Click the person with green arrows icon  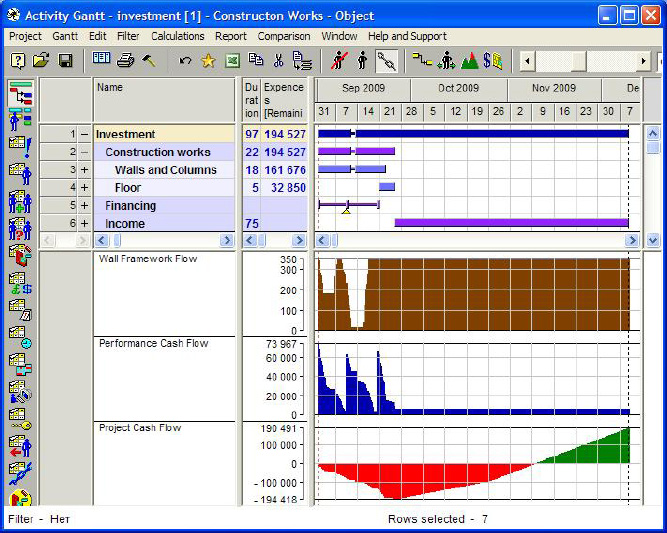coord(446,61)
